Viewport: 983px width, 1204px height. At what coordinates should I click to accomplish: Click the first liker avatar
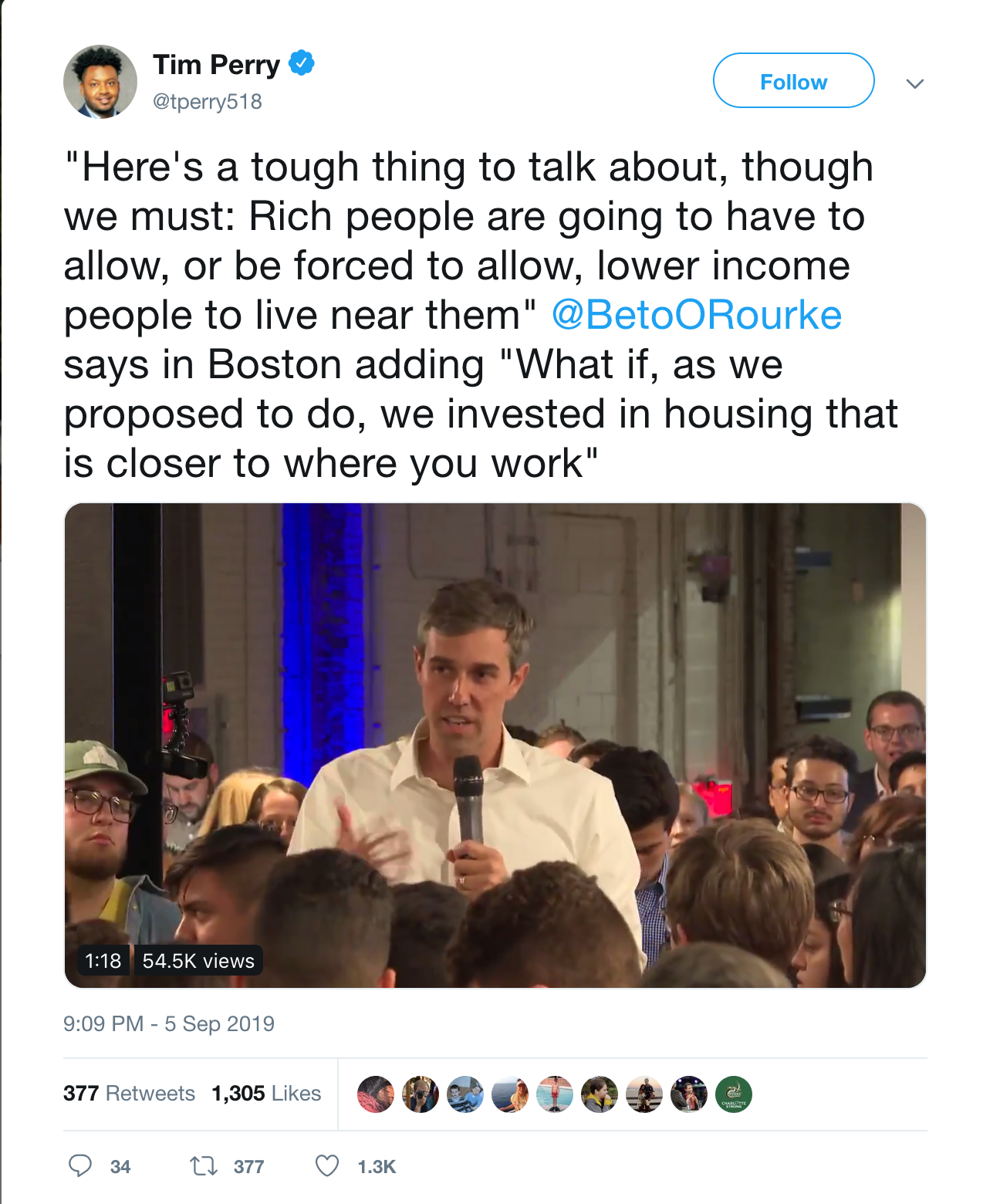(376, 1094)
